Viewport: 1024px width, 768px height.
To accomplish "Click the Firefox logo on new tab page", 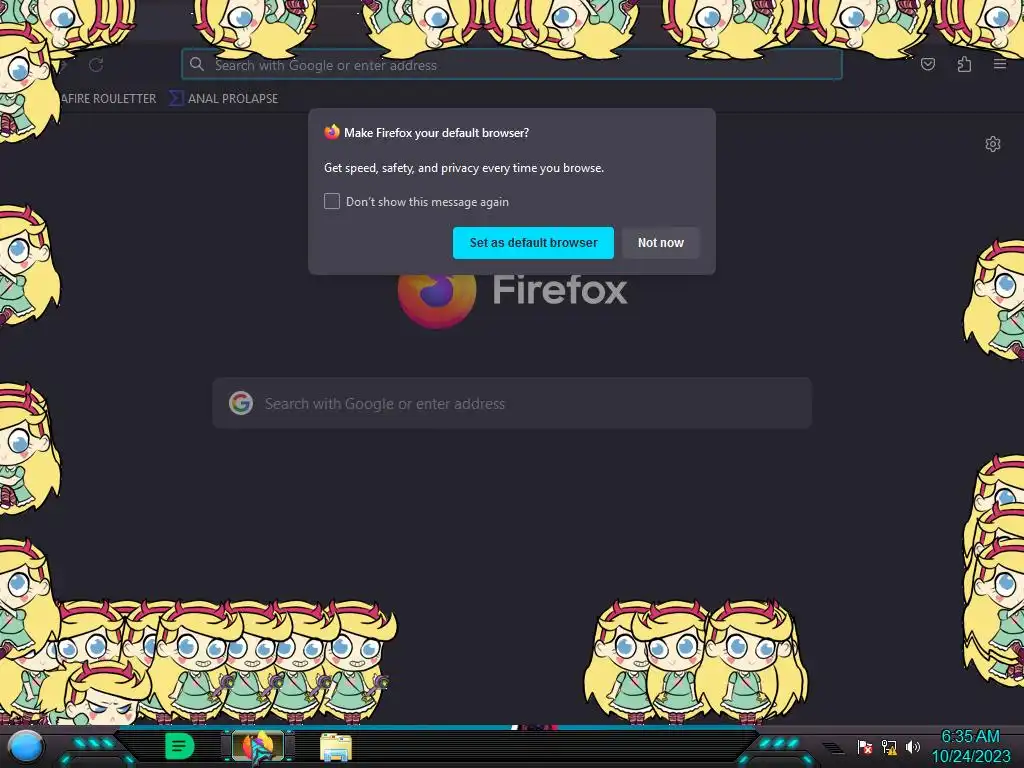I will 436,300.
